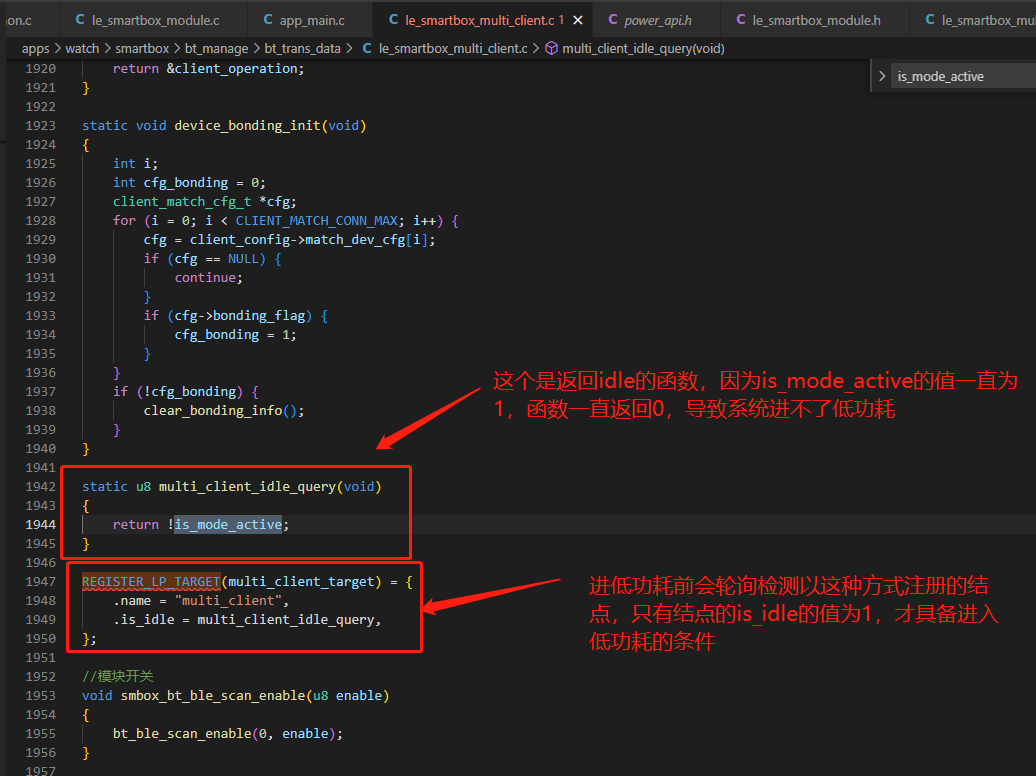Click line number 1944 in the gutter
The image size is (1036, 776).
pos(41,524)
